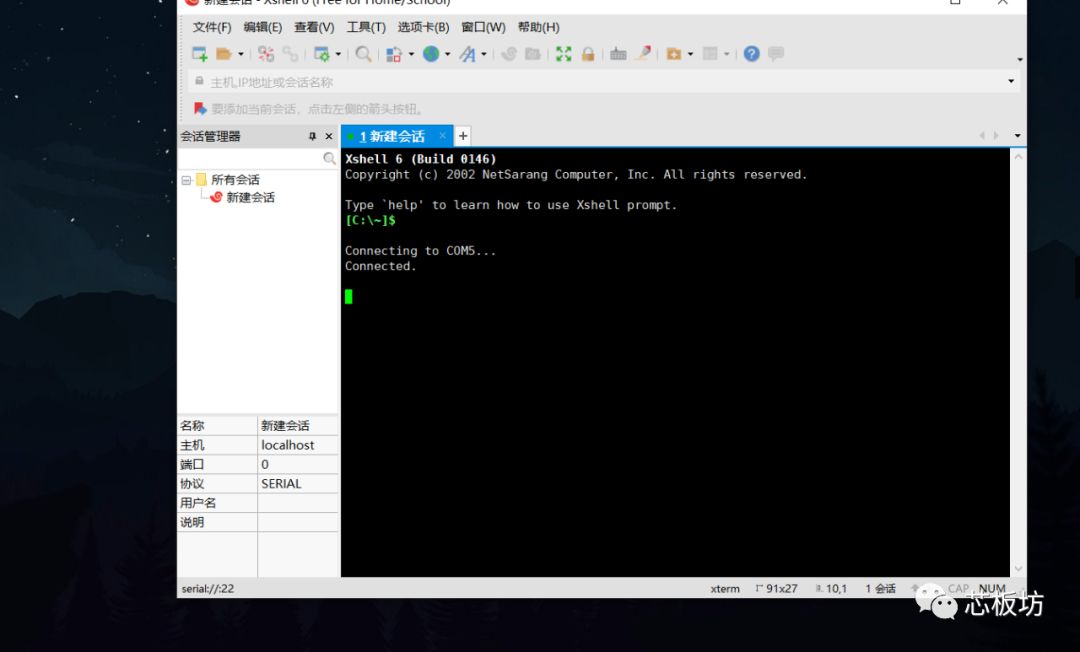Open the 窗口(W) menu
The width and height of the screenshot is (1080, 652).
483,27
